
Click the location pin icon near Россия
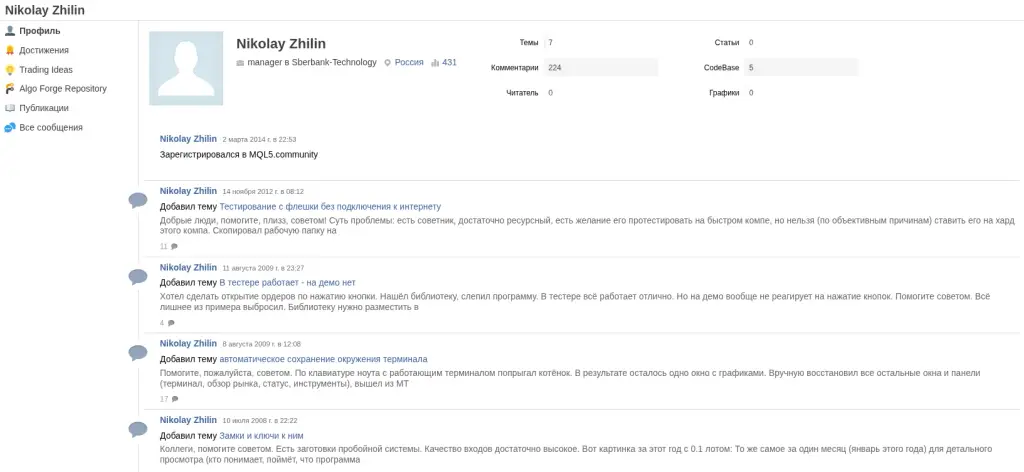(x=387, y=63)
